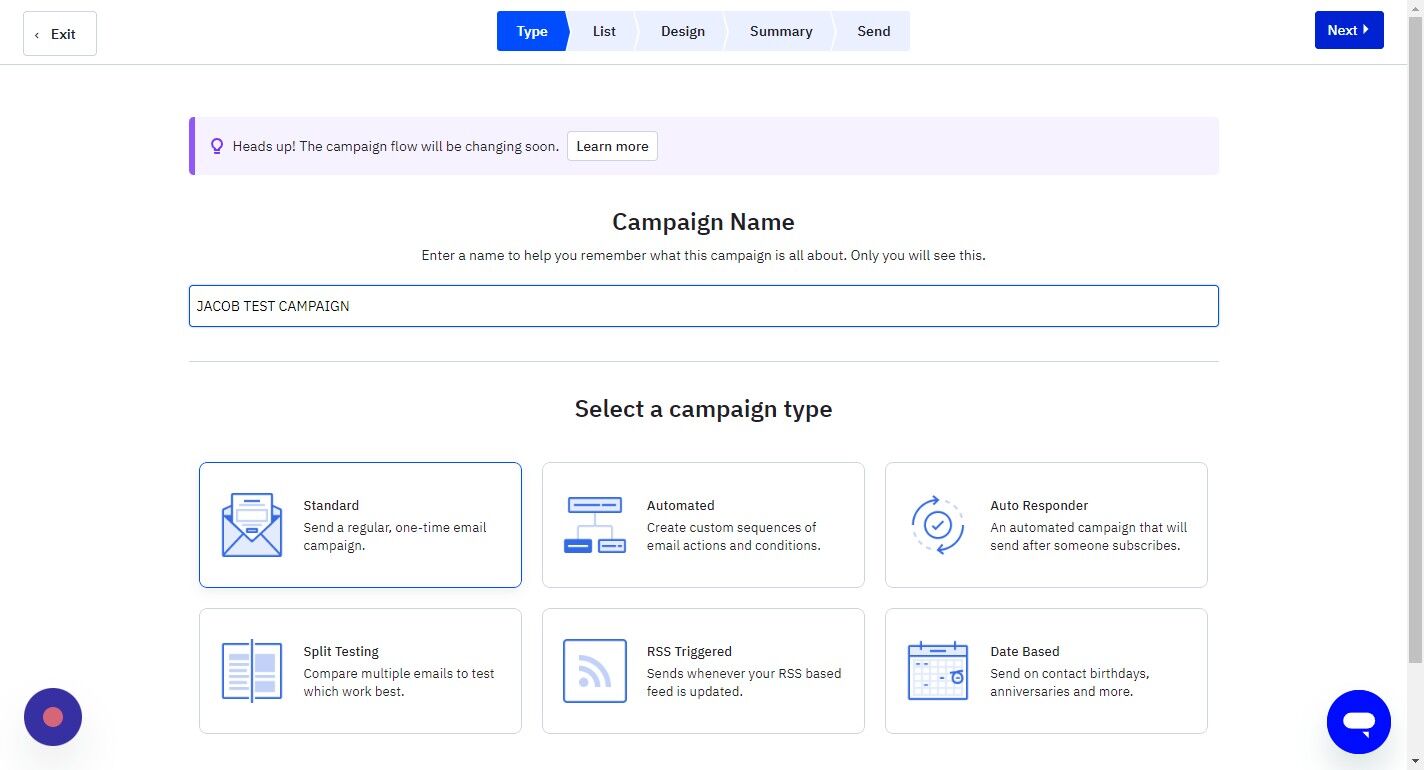Open the chat support bubble
Viewport: 1424px width, 770px height.
click(1358, 721)
